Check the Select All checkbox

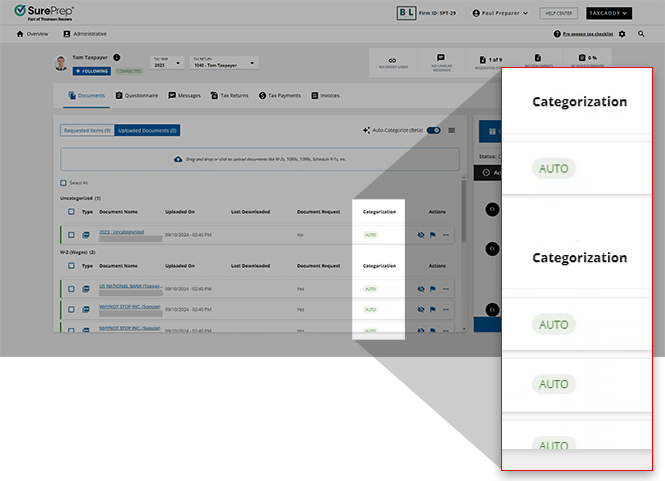click(x=63, y=183)
